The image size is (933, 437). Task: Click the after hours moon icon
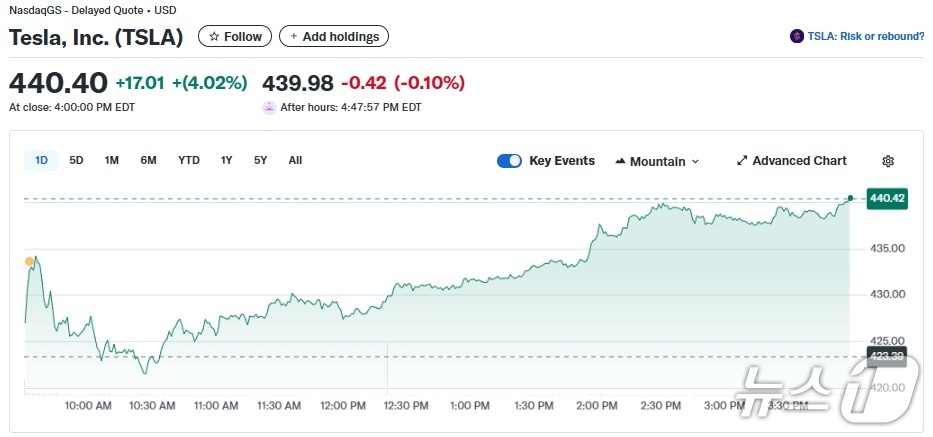tap(269, 108)
